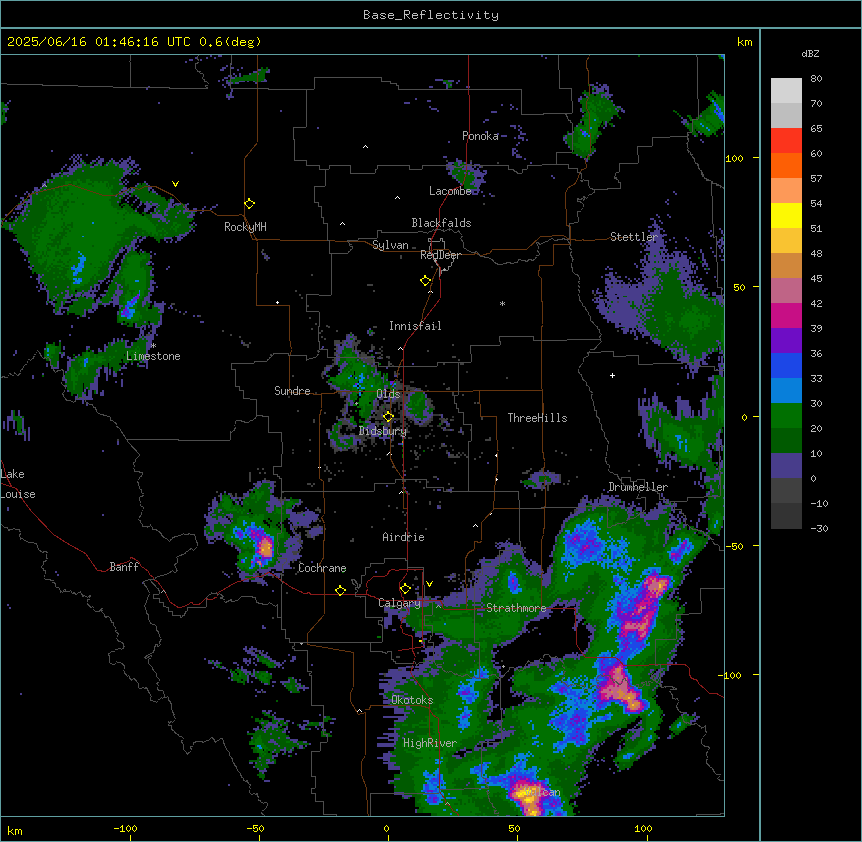Click the -100 tick on the horizontal axis
This screenshot has height=842, width=862.
point(125,828)
